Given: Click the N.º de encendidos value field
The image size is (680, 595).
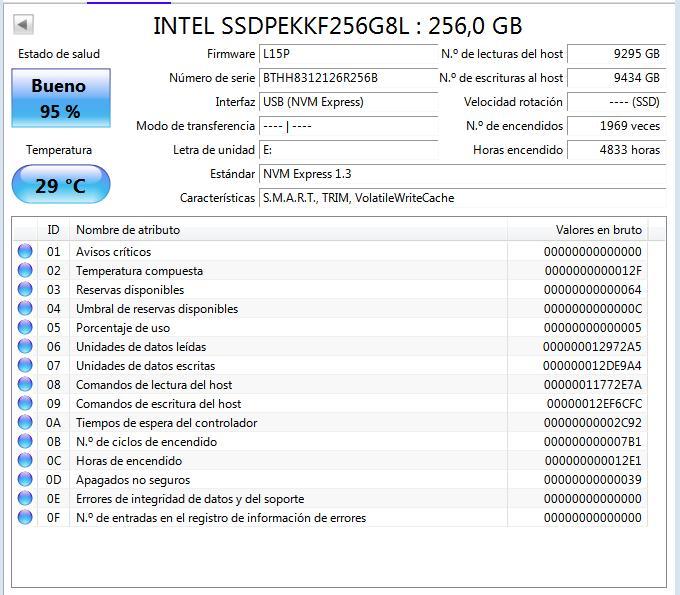Looking at the screenshot, I should pos(616,126).
